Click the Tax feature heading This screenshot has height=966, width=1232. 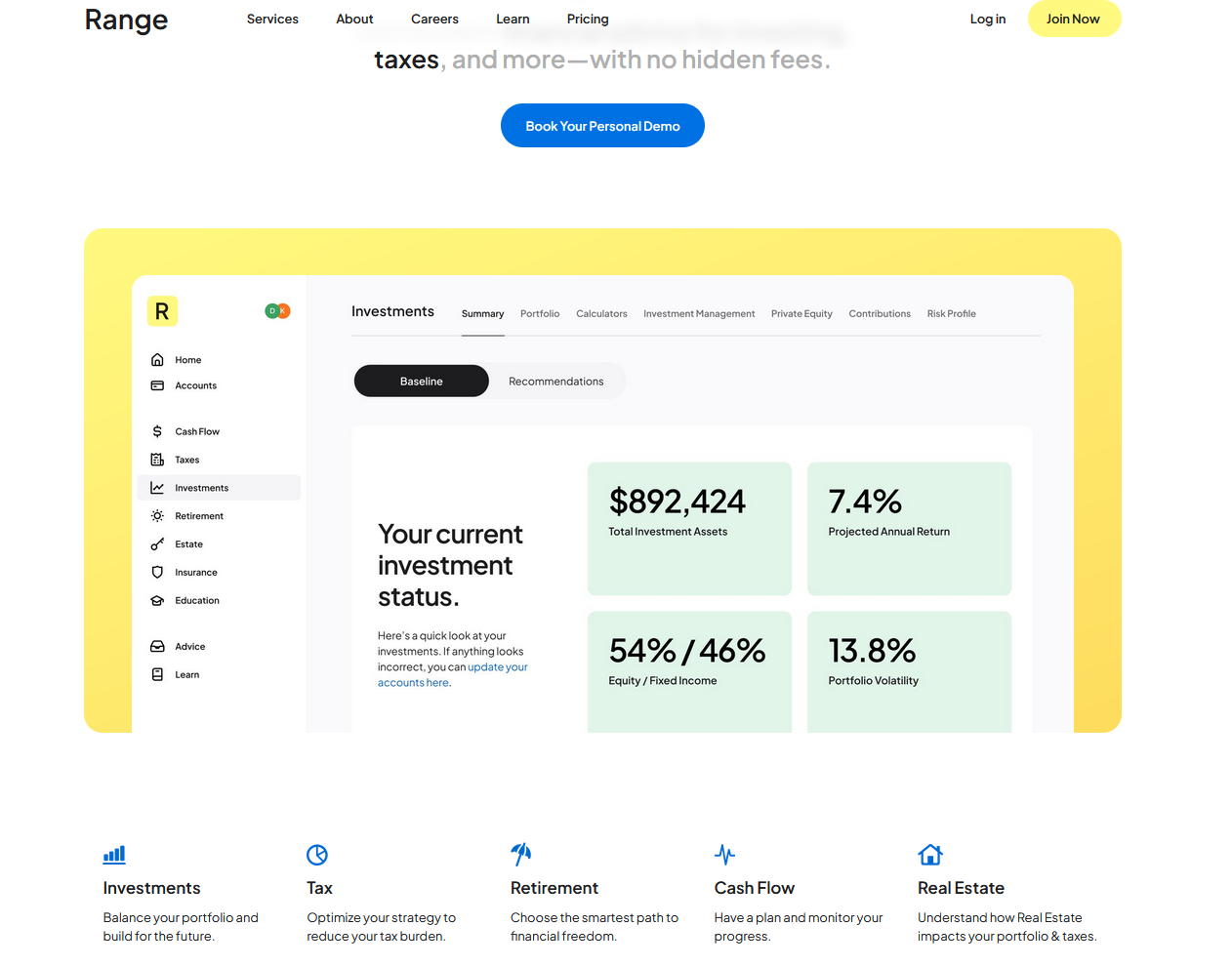pyautogui.click(x=319, y=888)
